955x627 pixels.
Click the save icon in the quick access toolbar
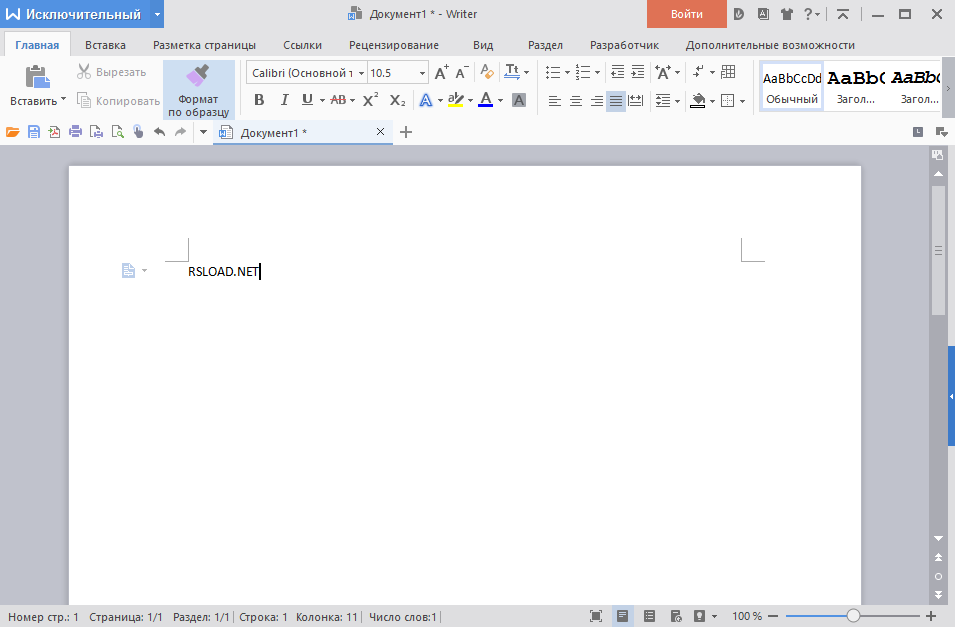coord(33,132)
